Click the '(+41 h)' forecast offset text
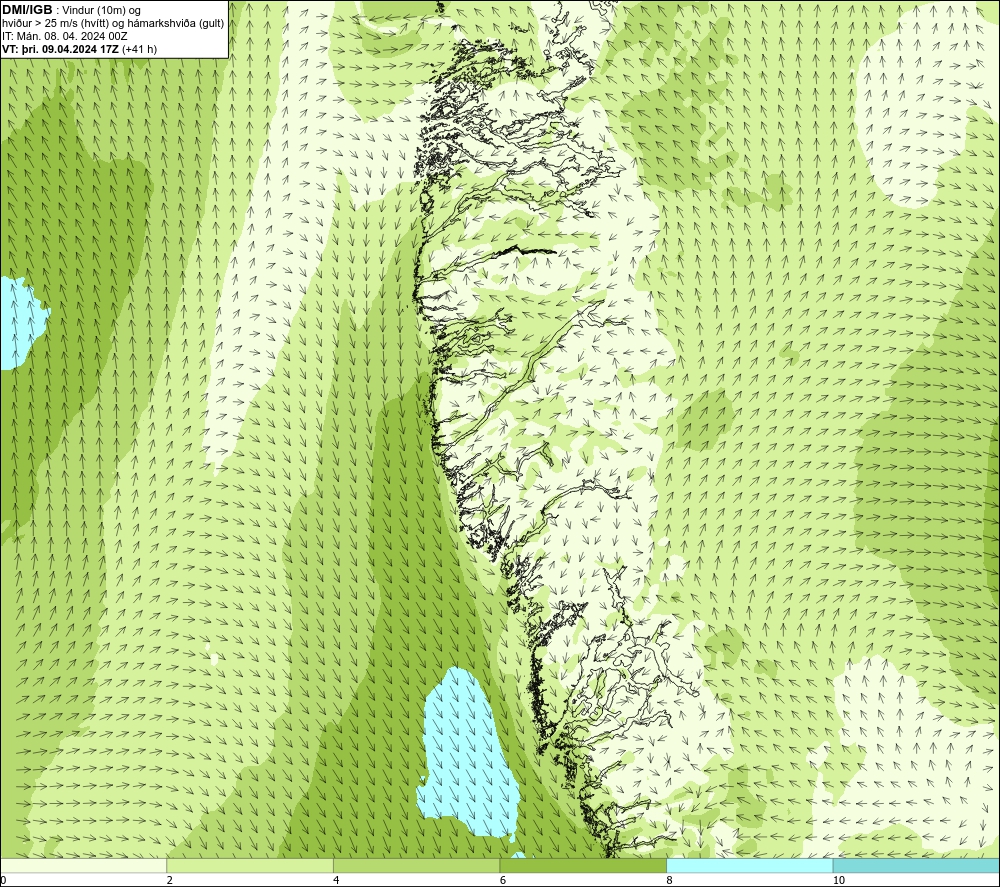 139,49
